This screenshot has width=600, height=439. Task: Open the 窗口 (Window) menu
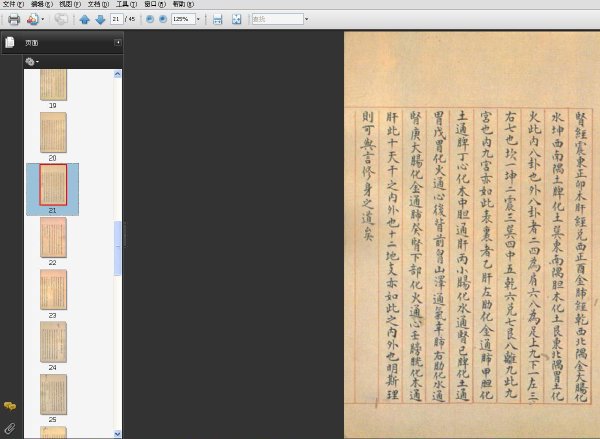pyautogui.click(x=155, y=4)
